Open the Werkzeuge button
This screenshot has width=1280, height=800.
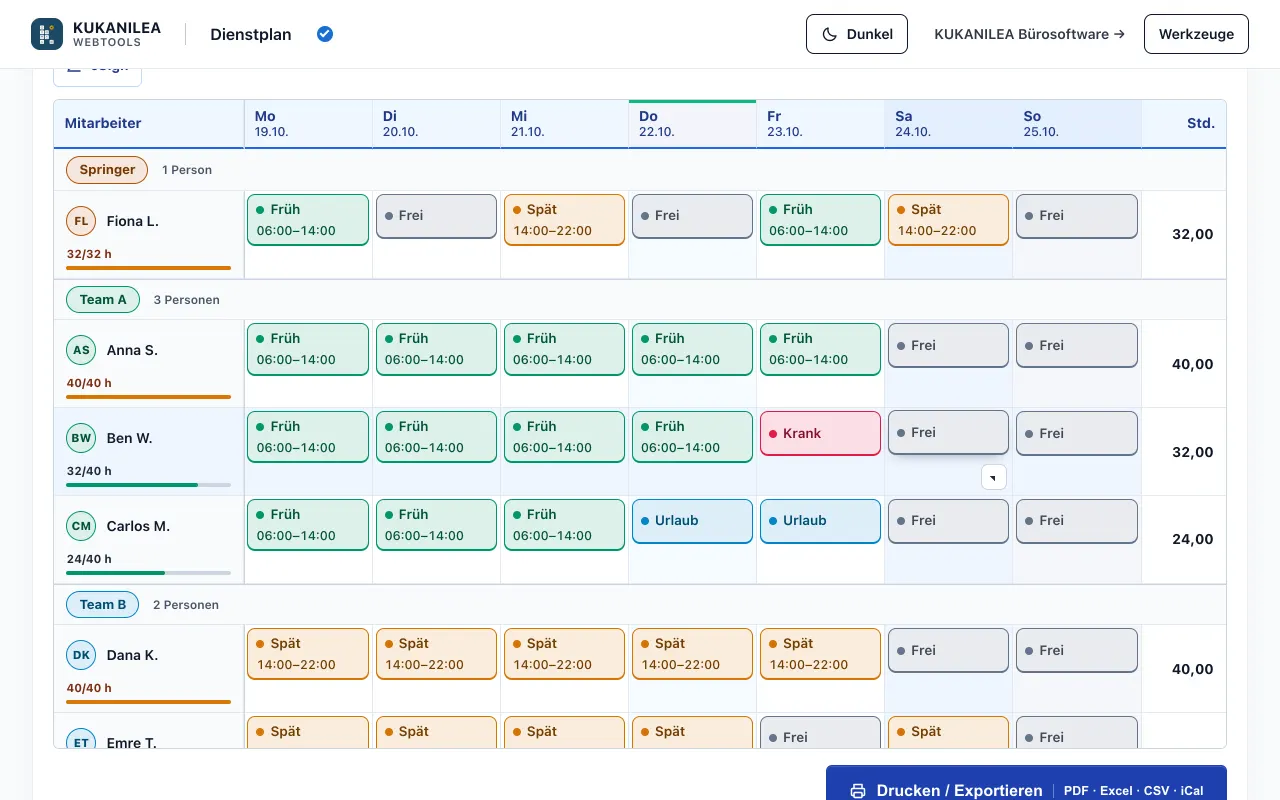pos(1196,34)
